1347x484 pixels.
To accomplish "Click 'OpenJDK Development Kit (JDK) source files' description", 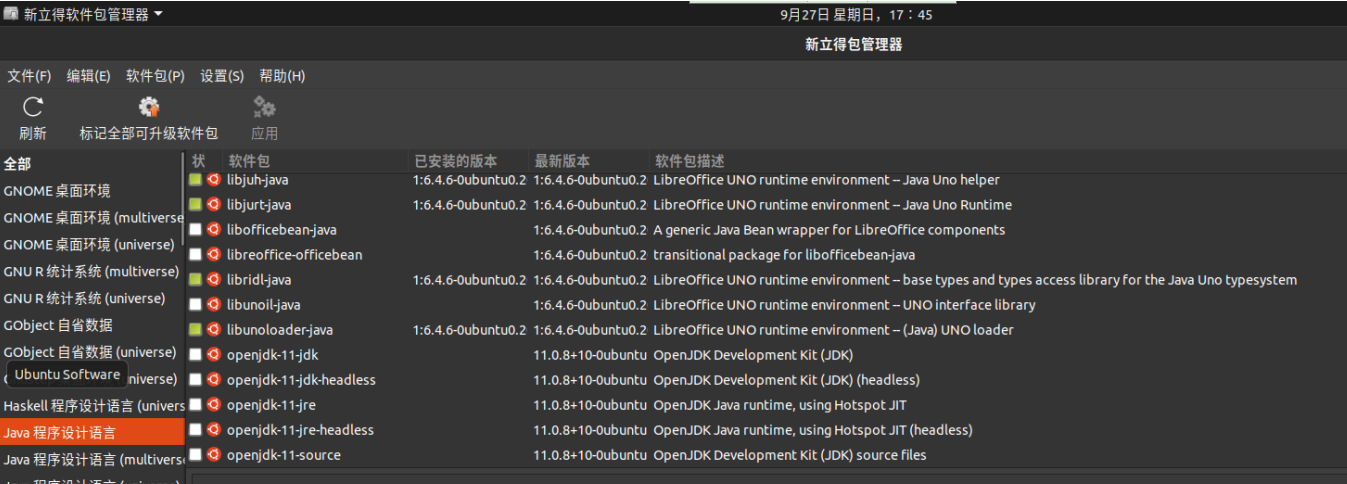I will point(790,455).
